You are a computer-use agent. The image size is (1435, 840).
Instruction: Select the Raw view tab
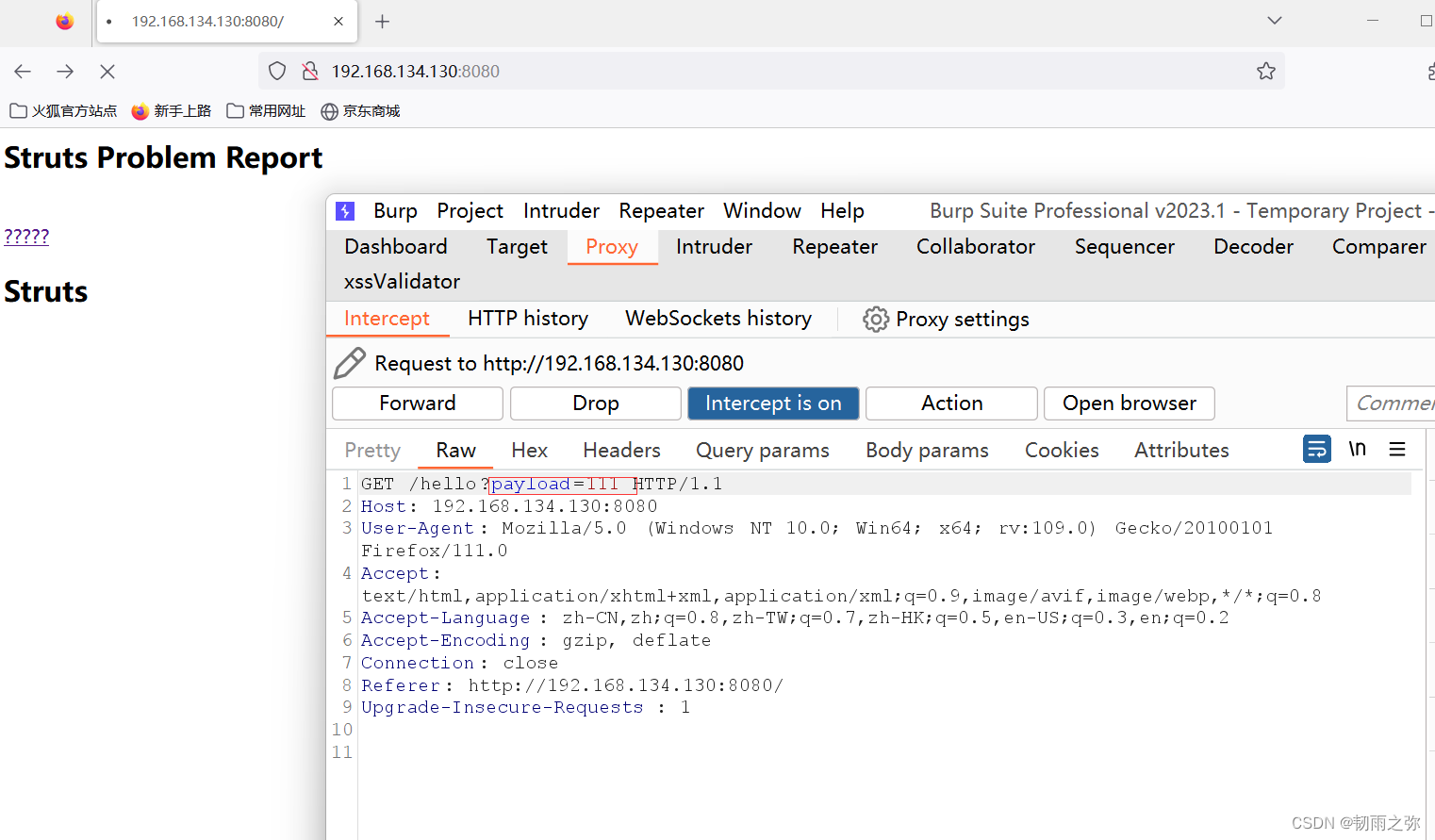coord(455,451)
